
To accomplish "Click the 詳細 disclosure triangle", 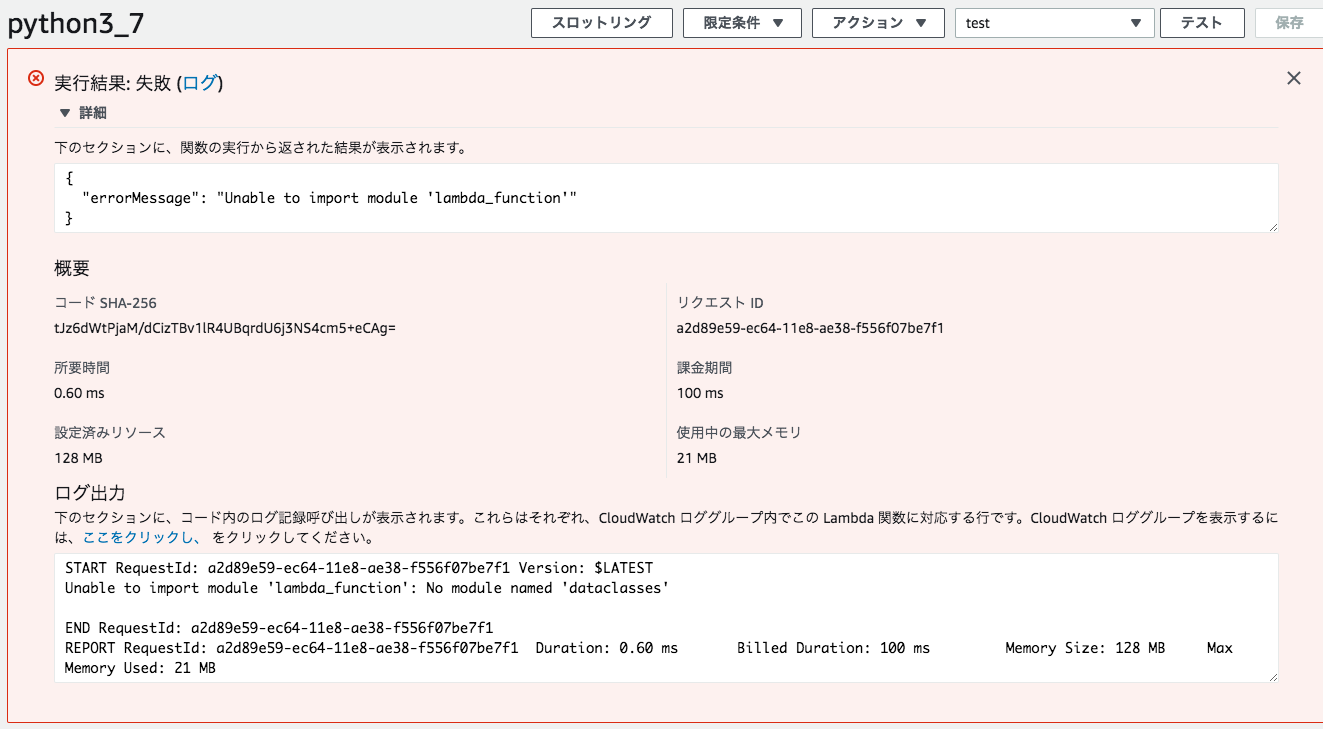I will tap(65, 113).
